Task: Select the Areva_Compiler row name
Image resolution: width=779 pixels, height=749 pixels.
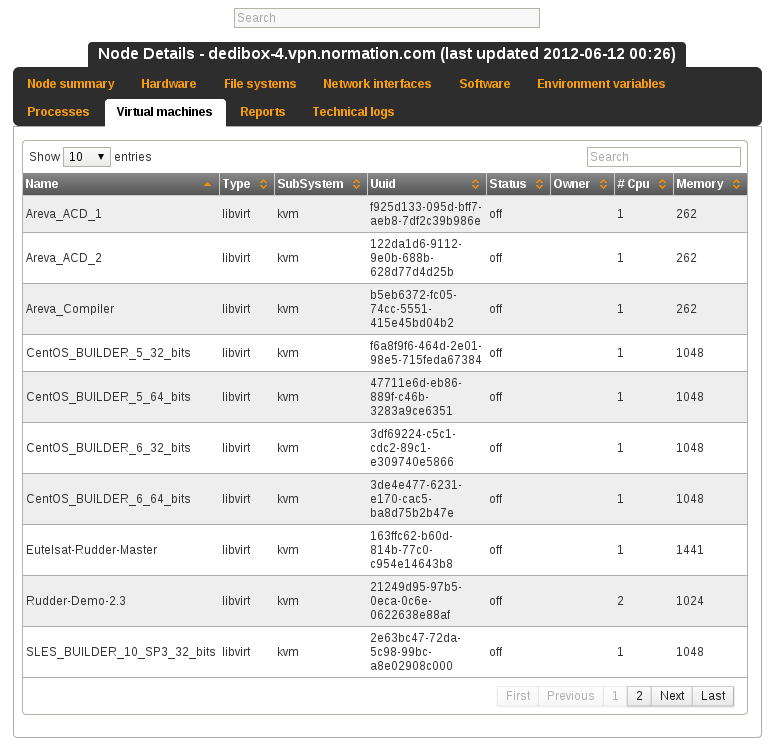Action: click(x=70, y=309)
